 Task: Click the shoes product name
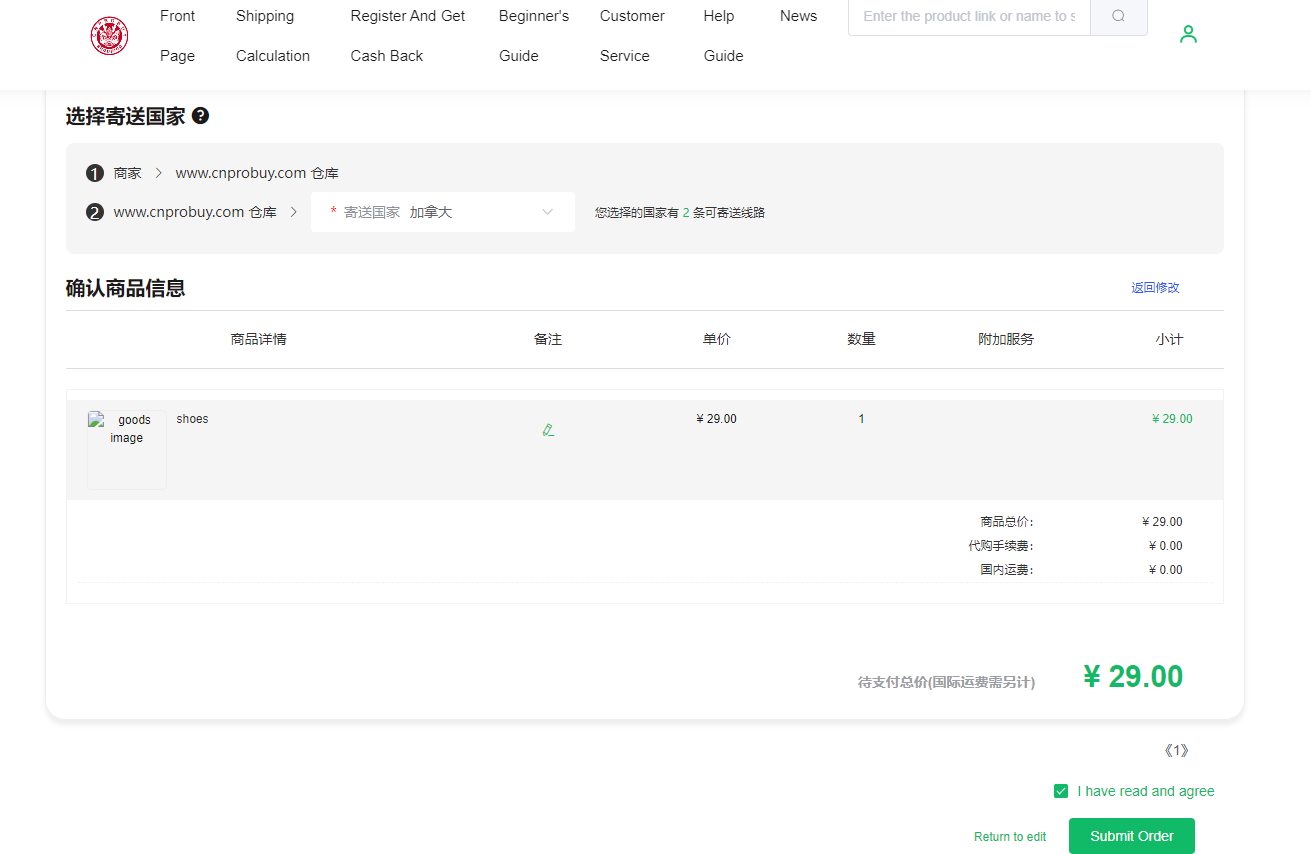[192, 419]
